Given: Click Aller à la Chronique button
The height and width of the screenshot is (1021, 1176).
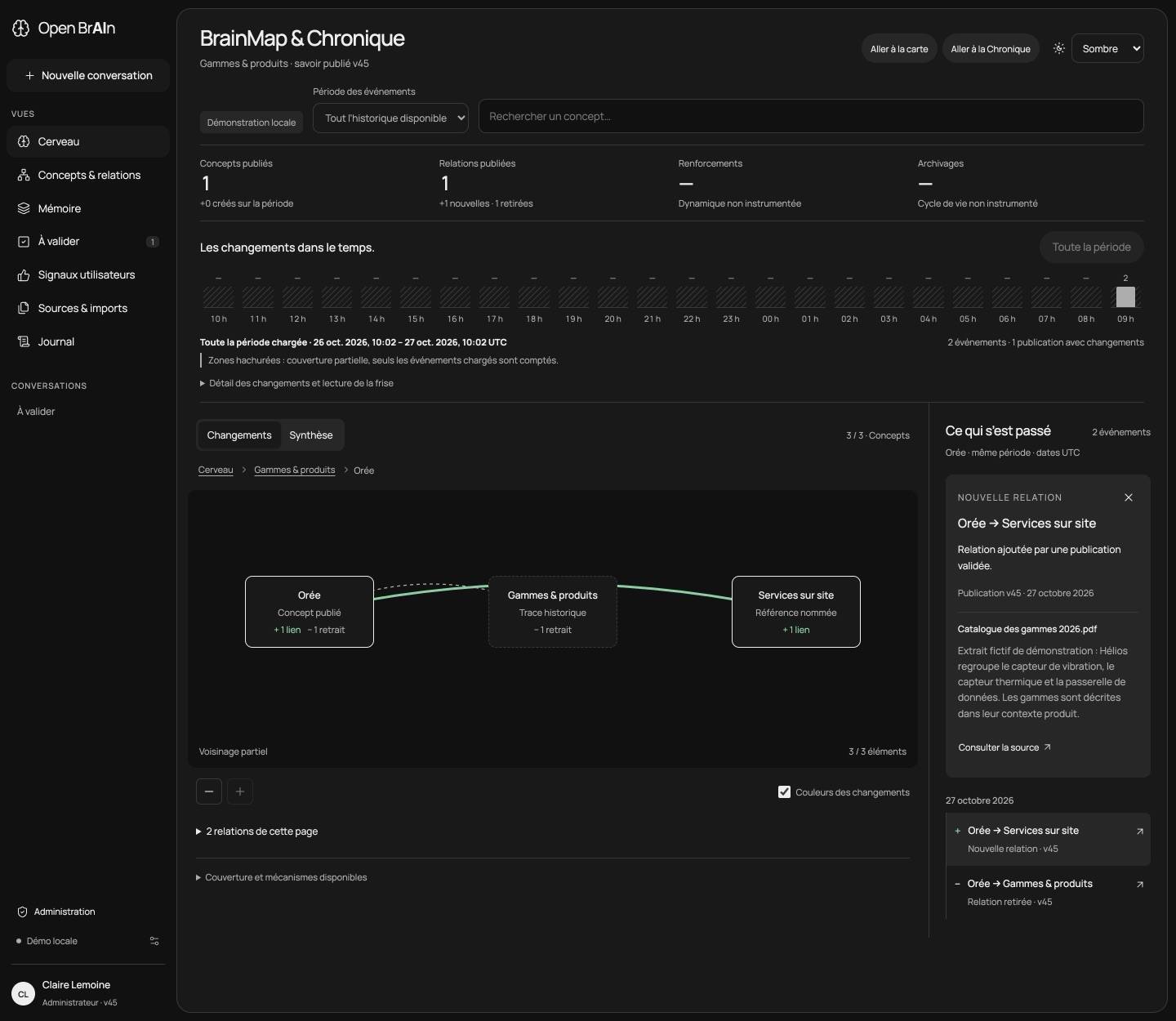Looking at the screenshot, I should pos(991,49).
